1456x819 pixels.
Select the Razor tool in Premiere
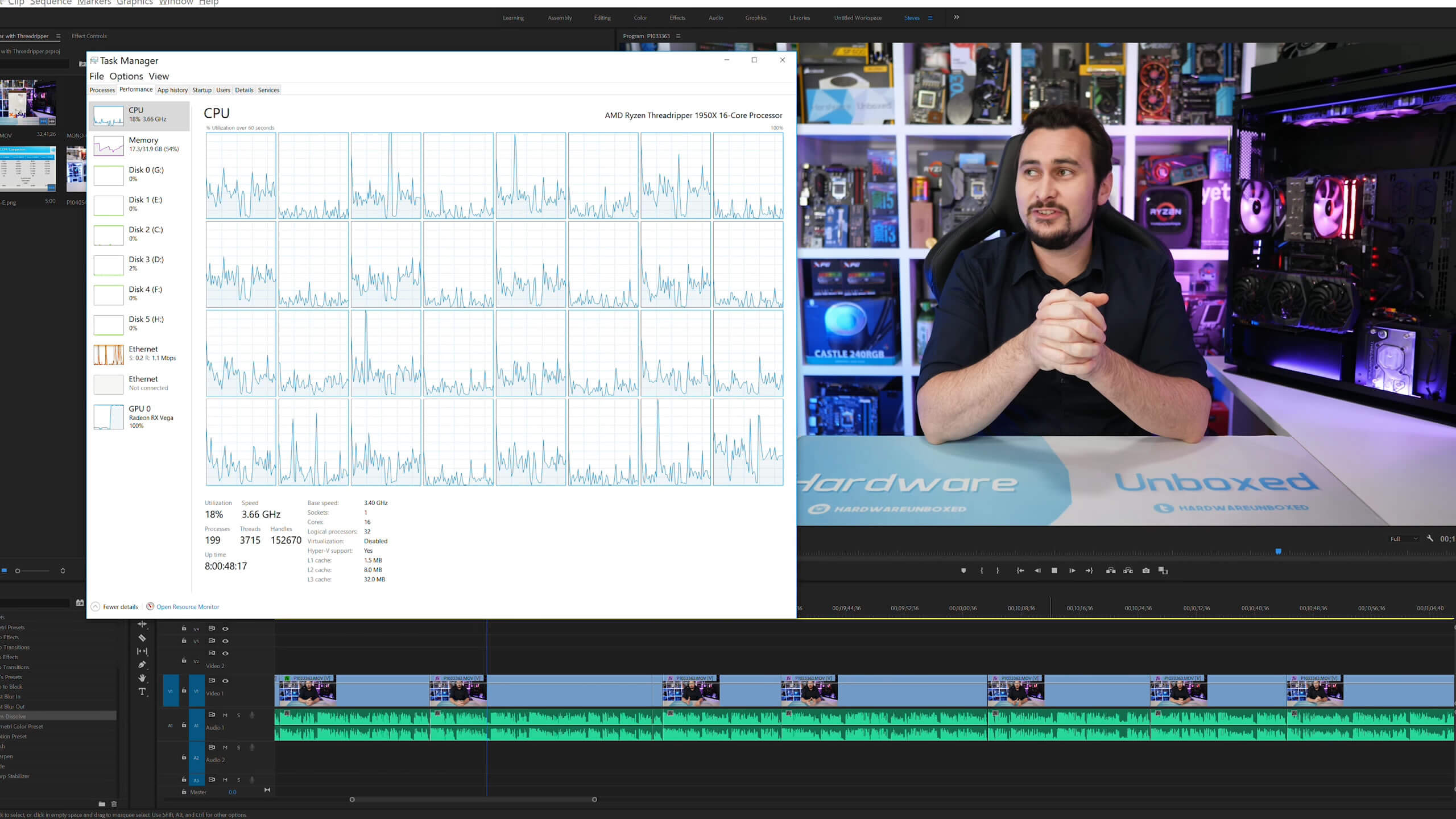pyautogui.click(x=142, y=638)
